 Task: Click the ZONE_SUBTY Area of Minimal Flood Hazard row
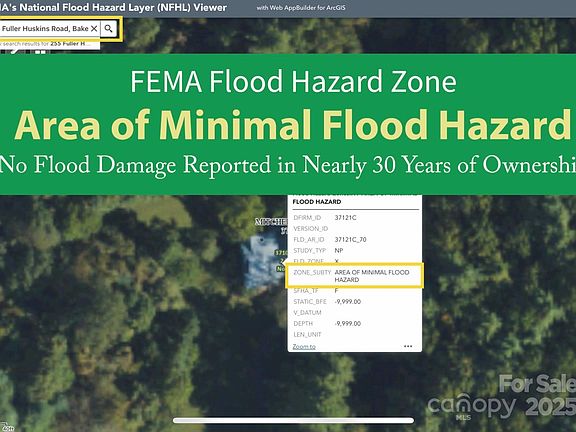coord(354,276)
